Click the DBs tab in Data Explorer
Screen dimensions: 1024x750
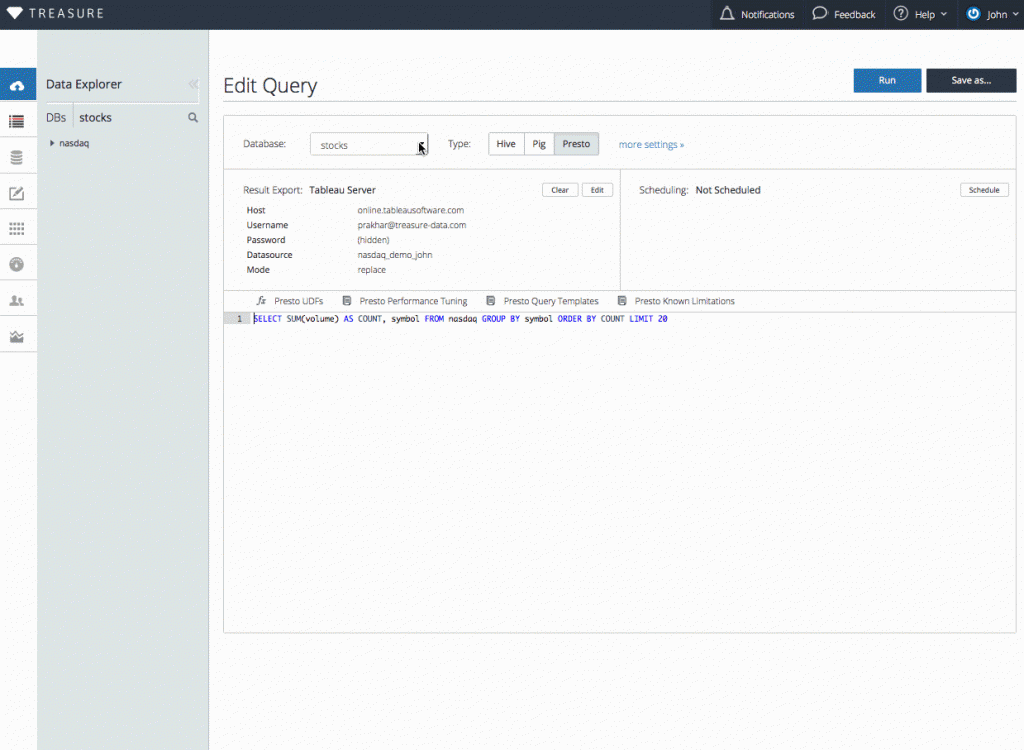coord(56,118)
